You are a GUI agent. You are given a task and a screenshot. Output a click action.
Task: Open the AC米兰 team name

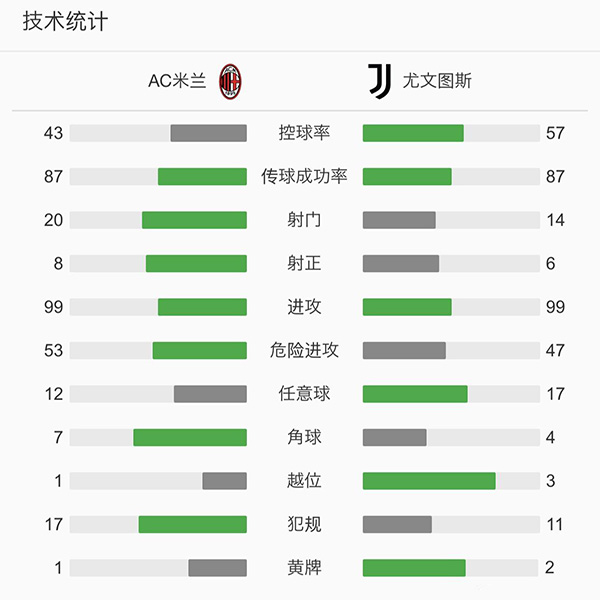pos(177,81)
